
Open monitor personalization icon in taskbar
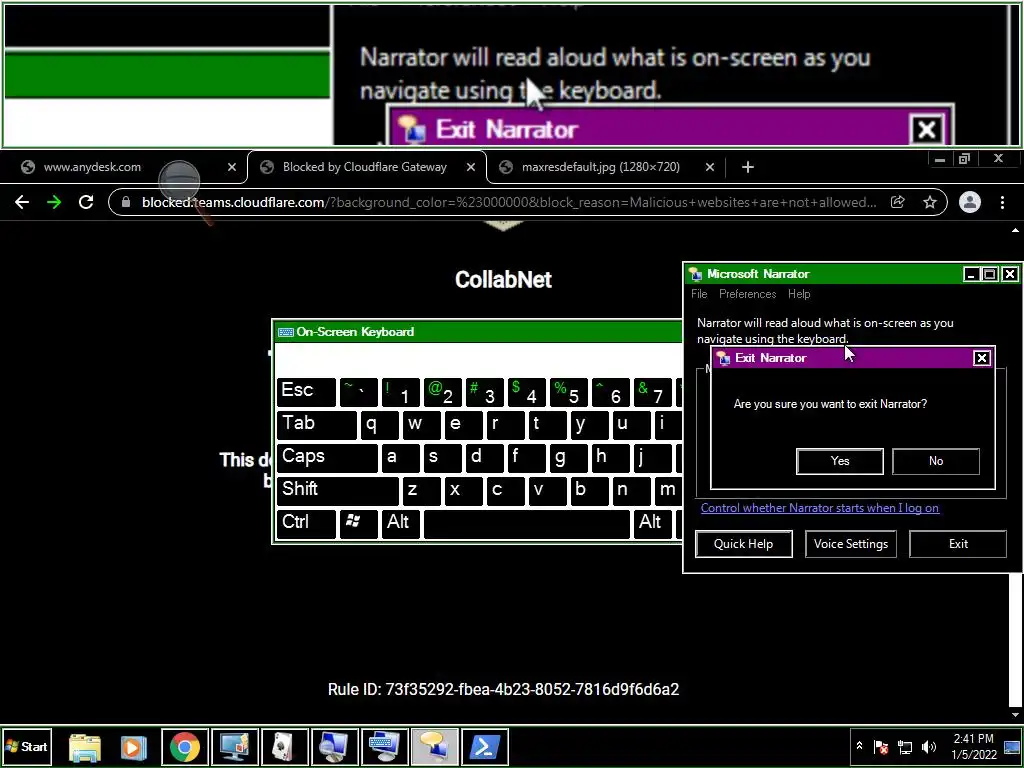point(234,746)
